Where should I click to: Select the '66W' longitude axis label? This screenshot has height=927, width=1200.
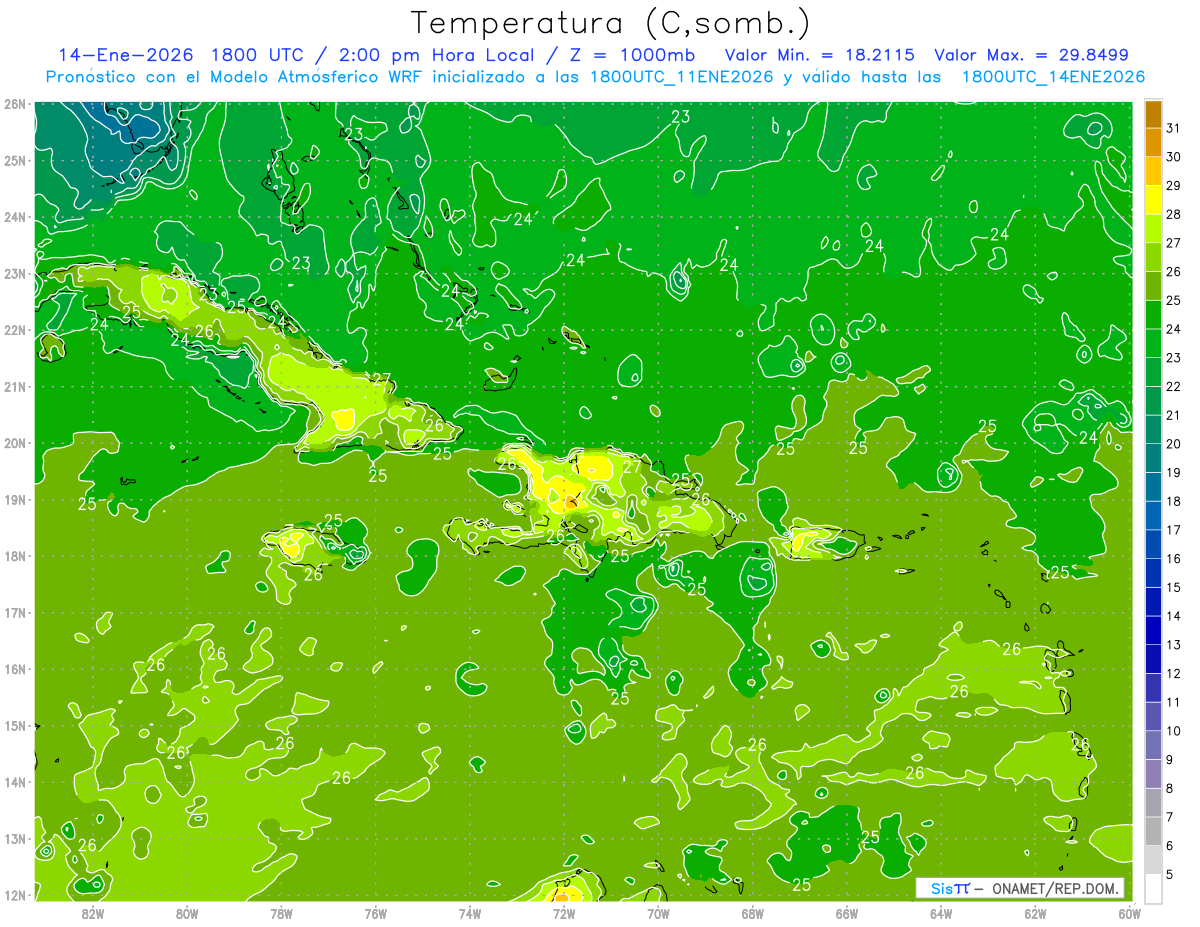point(847,912)
